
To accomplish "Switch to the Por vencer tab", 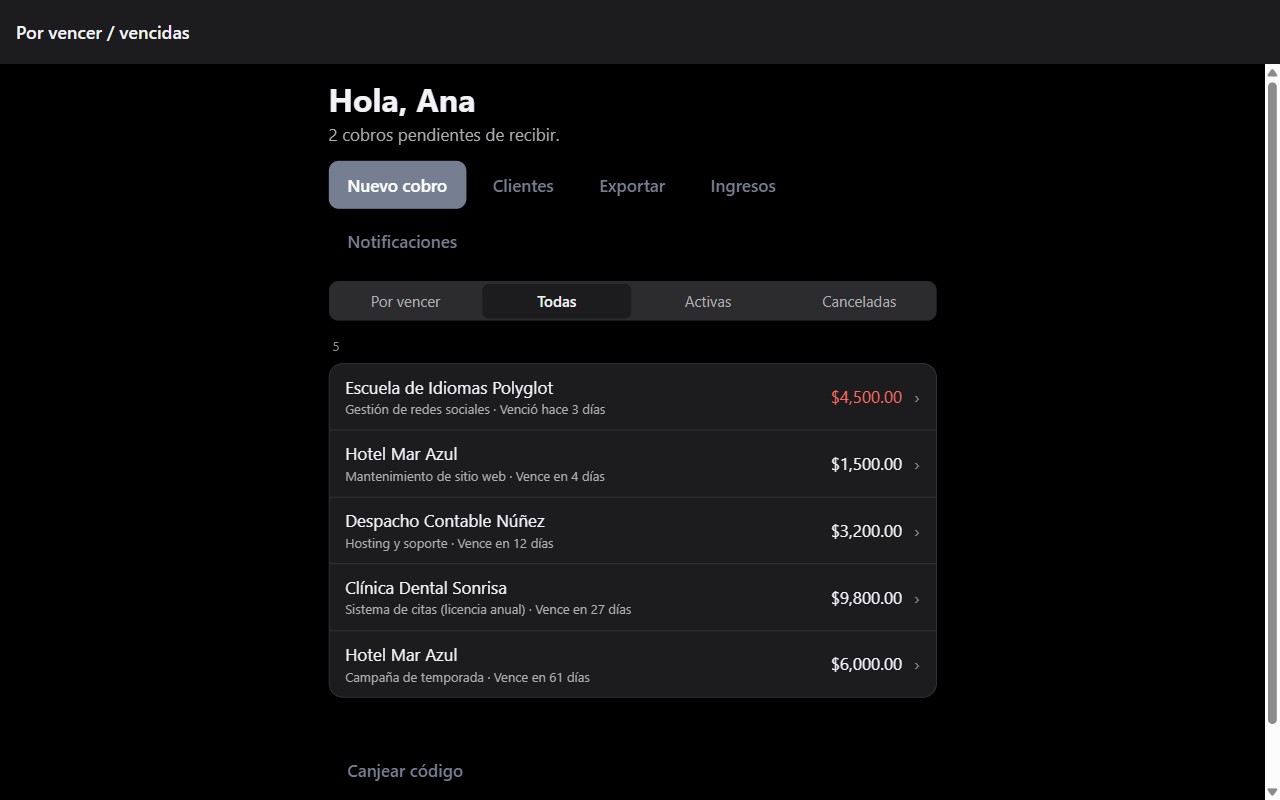I will tap(405, 301).
